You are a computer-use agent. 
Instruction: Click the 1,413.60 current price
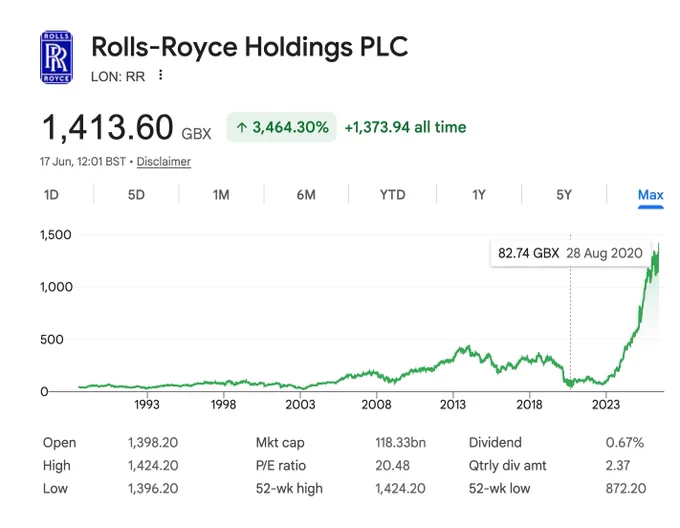[x=108, y=127]
